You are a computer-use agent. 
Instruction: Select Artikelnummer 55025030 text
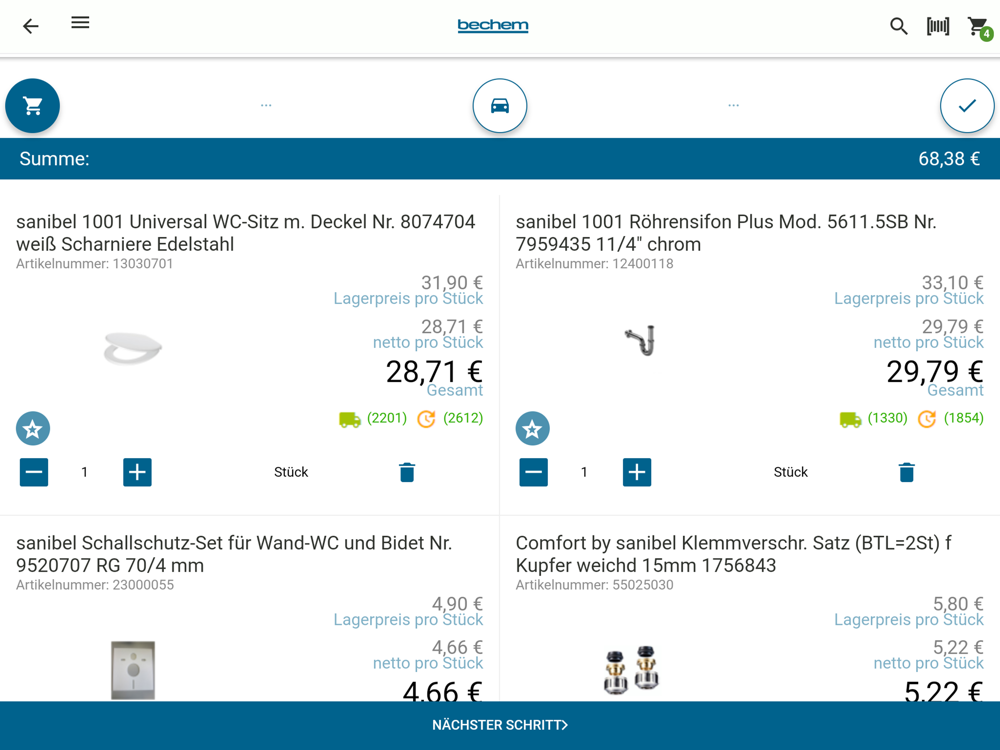click(594, 585)
